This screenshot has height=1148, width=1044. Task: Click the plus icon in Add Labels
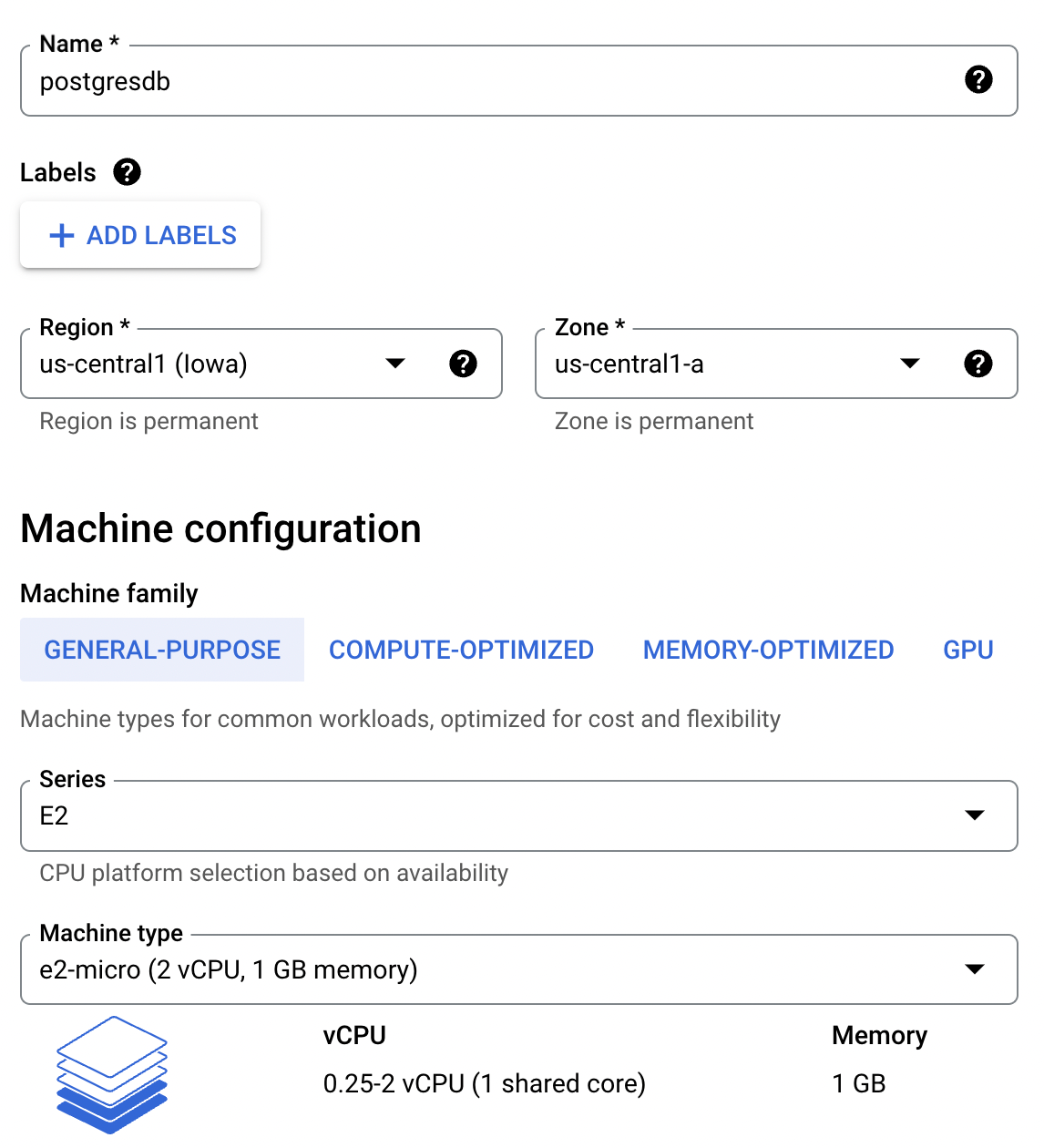point(62,236)
